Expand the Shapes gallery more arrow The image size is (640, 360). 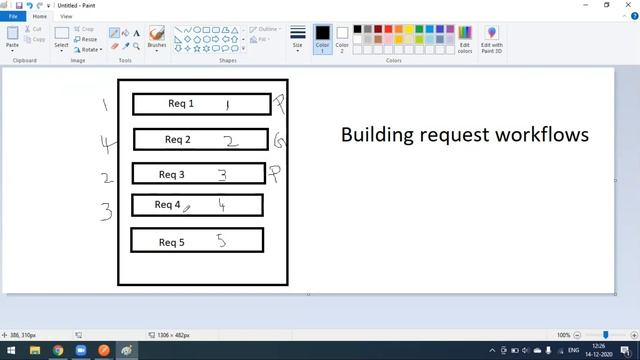point(243,49)
